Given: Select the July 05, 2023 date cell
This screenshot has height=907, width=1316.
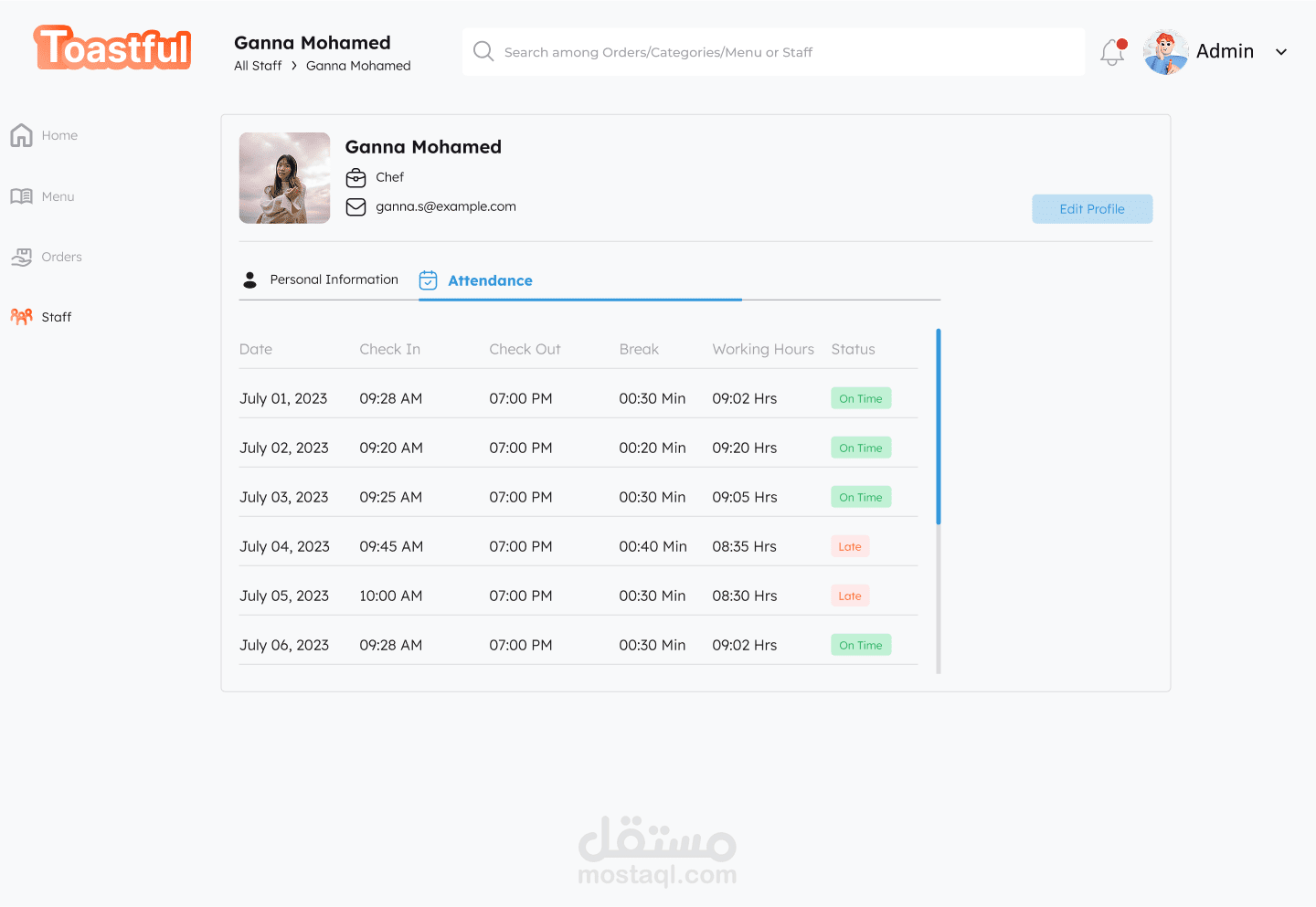Looking at the screenshot, I should point(284,596).
